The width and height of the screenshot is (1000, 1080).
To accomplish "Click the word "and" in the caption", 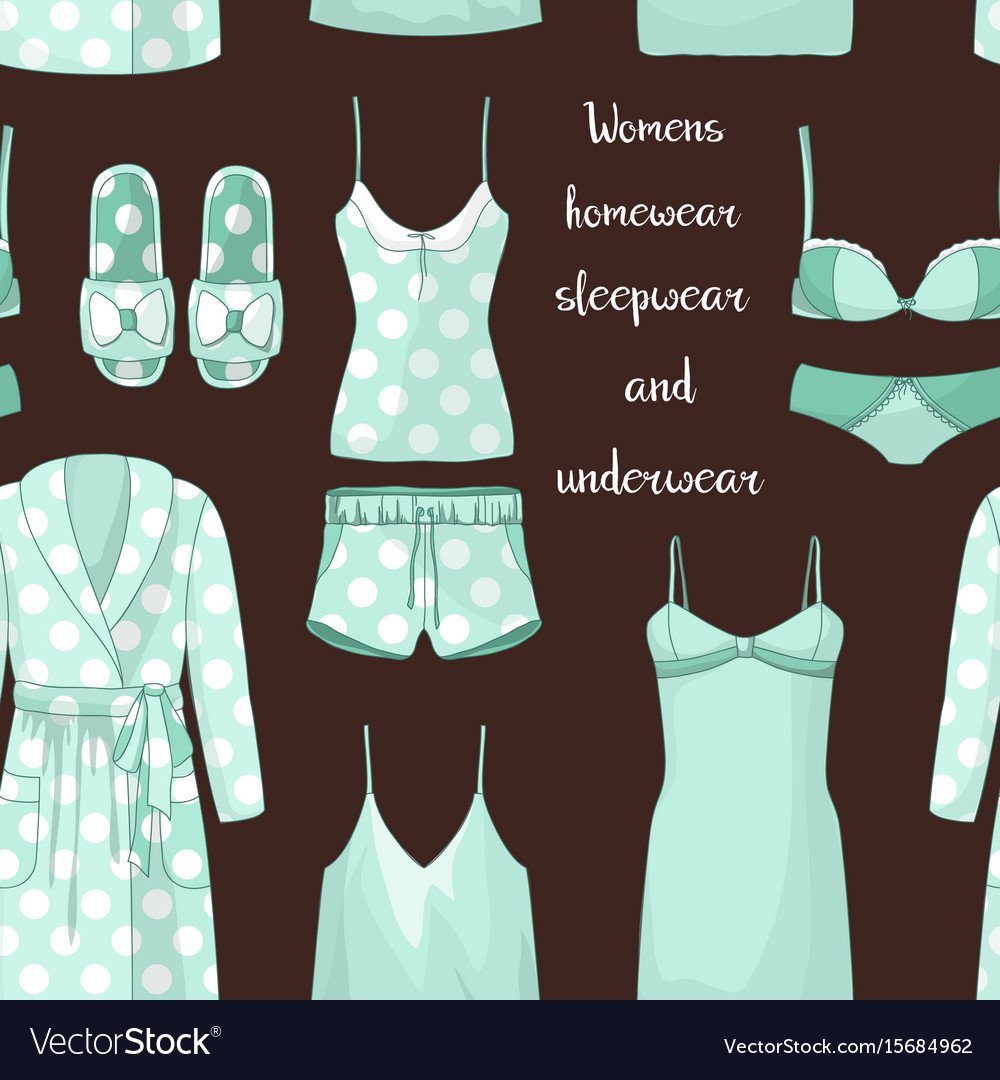I will [x=659, y=388].
